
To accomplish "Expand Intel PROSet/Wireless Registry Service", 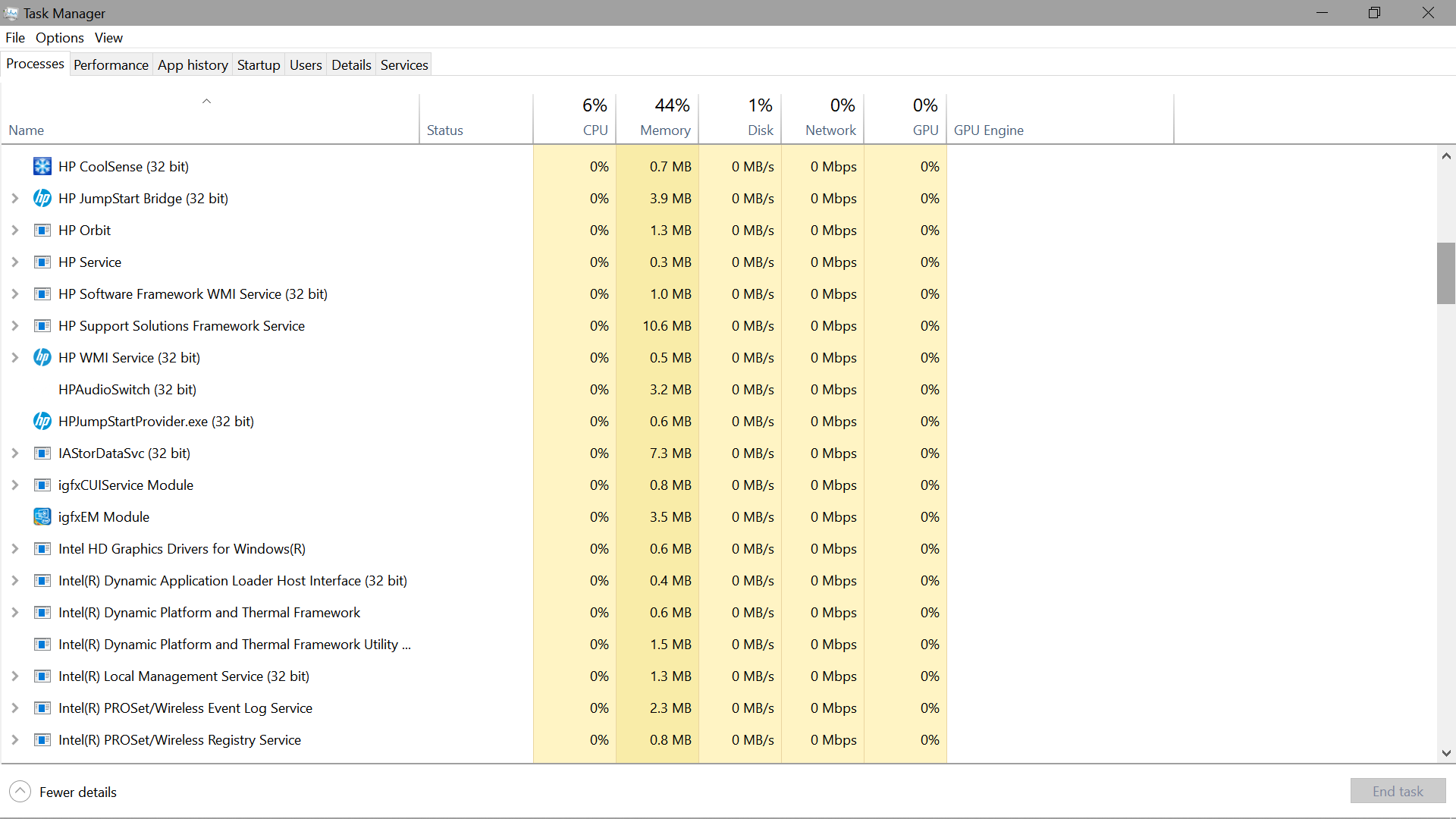I will click(14, 739).
